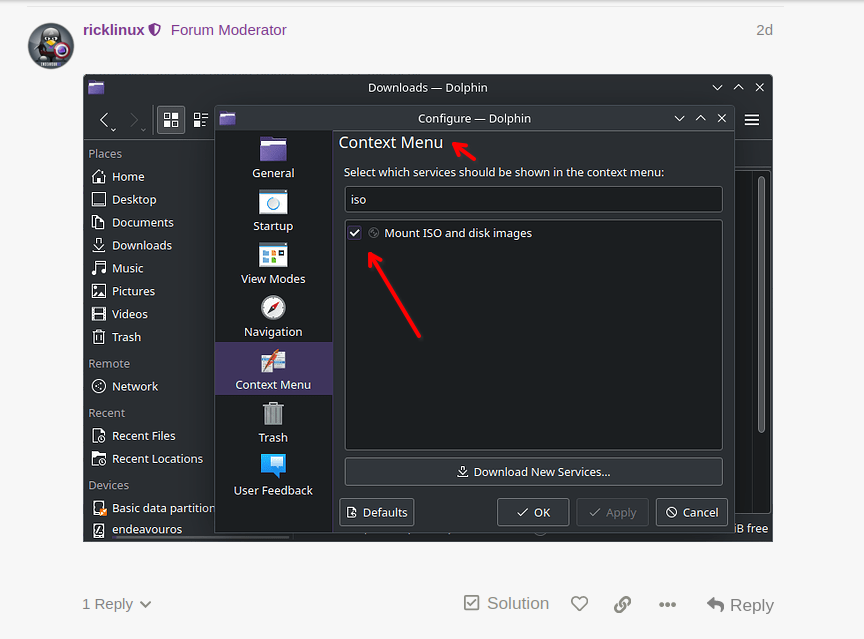Click ricklinux avatar image

tap(51, 46)
